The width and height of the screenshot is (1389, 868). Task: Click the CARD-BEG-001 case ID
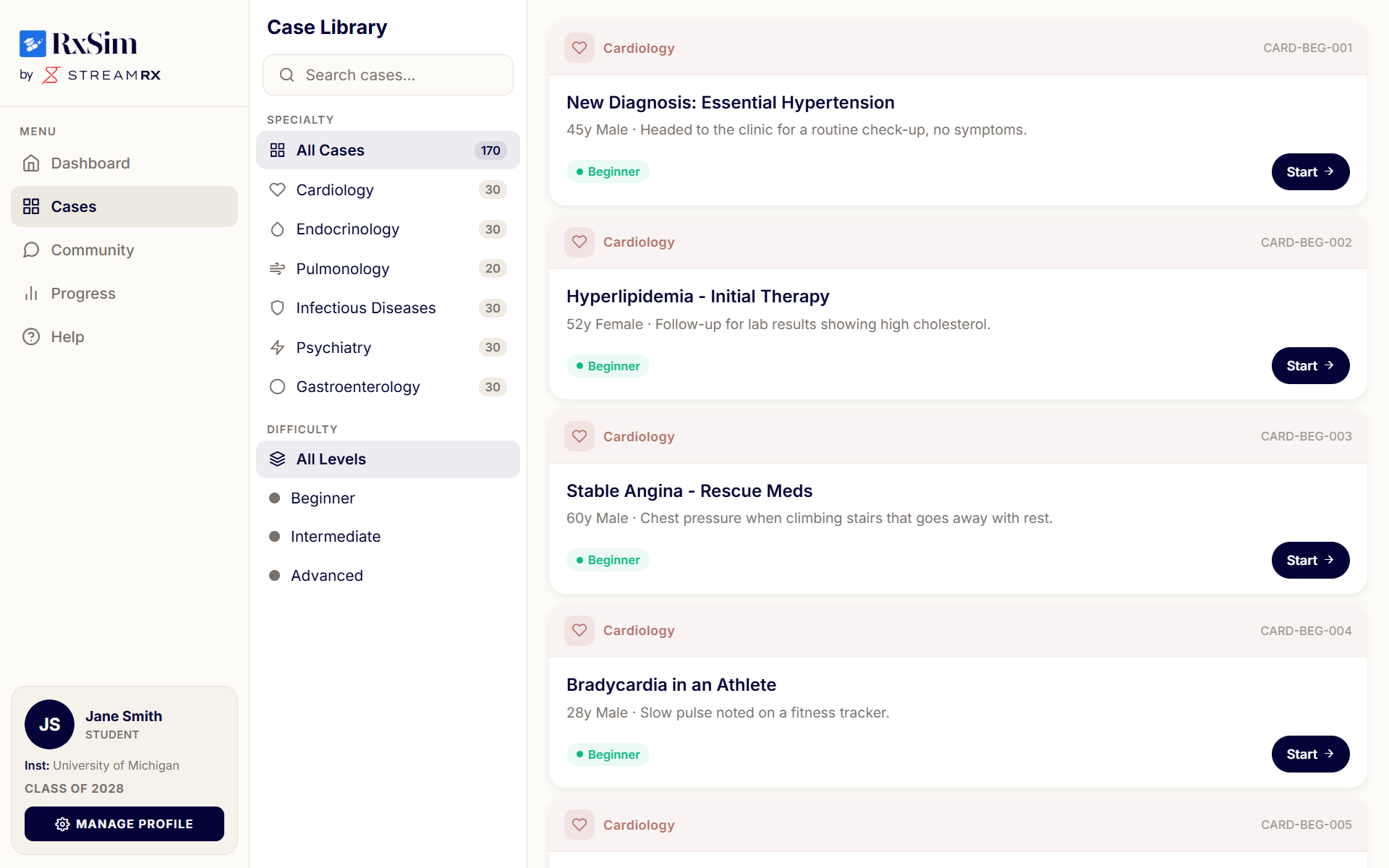[1307, 48]
